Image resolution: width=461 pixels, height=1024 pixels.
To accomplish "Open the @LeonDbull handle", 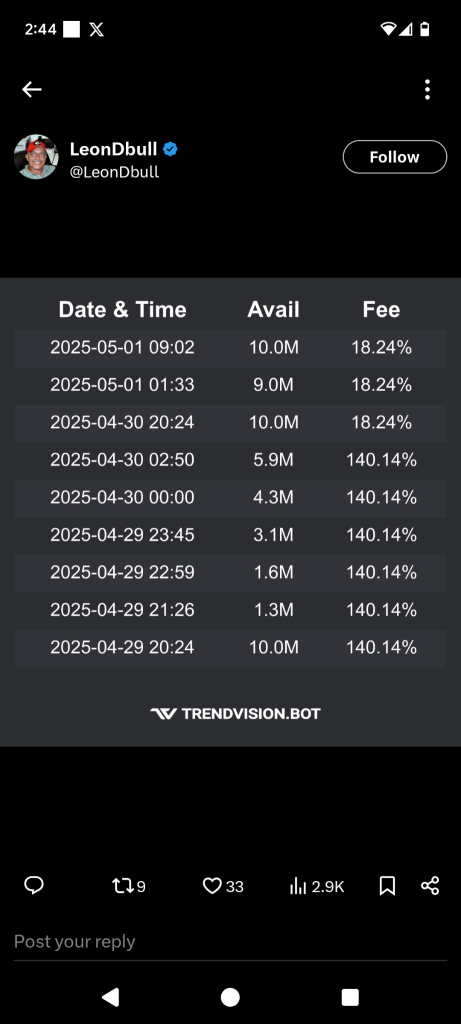I will (114, 172).
